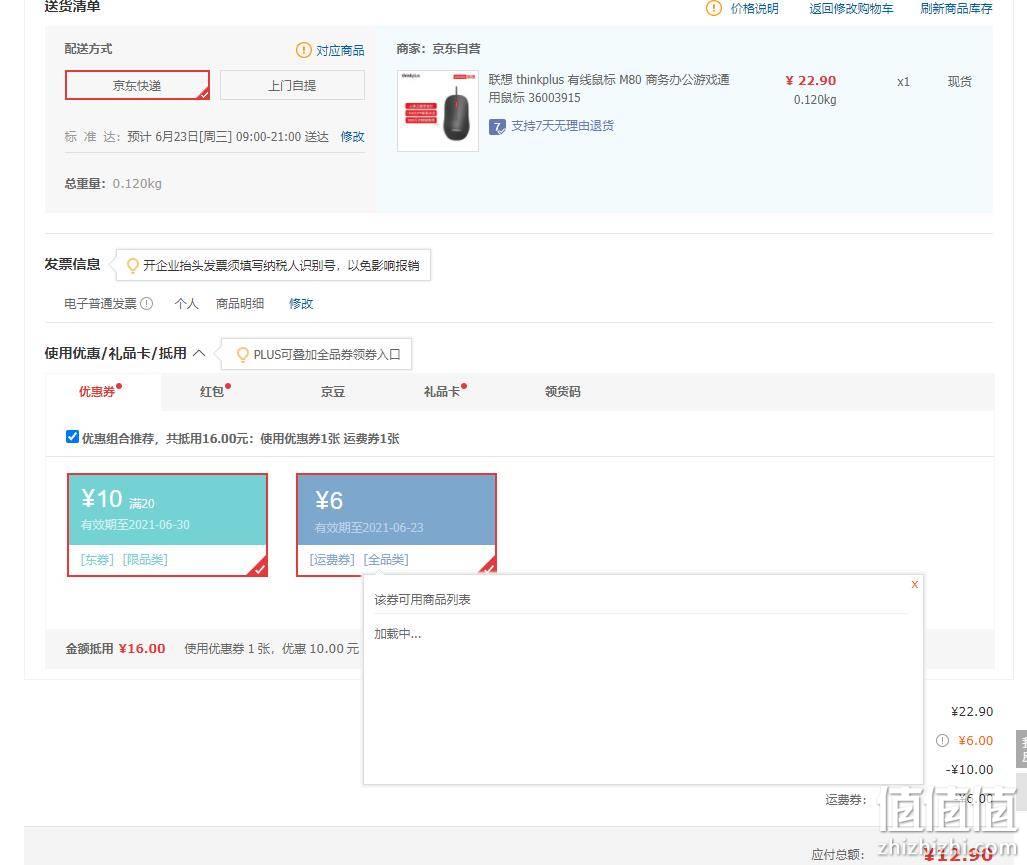1027x865 pixels.
Task: Click the 现货 stock status
Action: 960,81
